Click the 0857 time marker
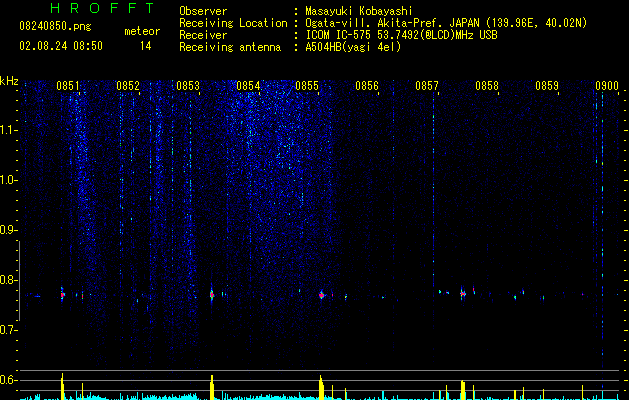Screen dimensions: 629x400 [x=427, y=86]
